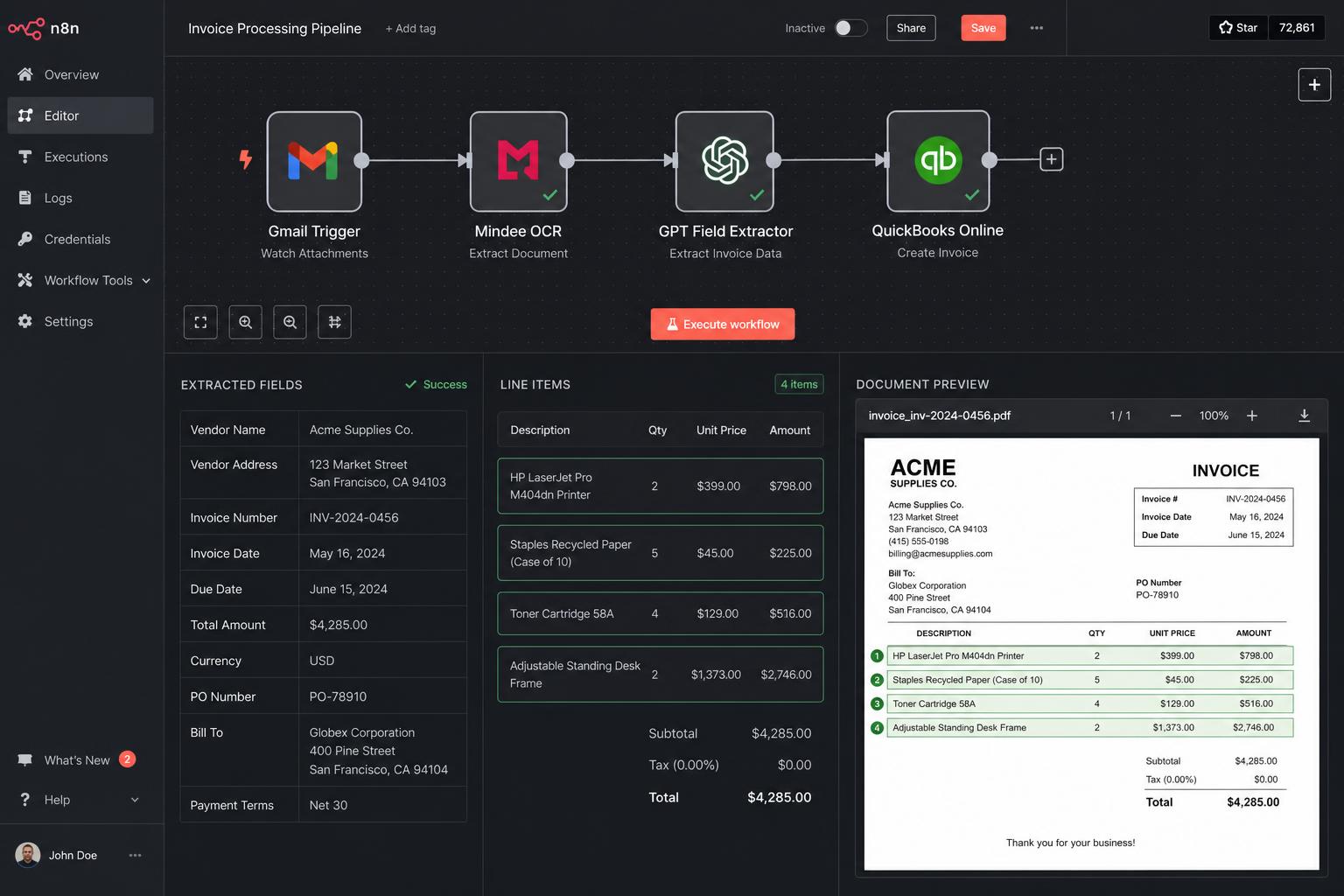Expand the Workflow Tools chevron
The width and height of the screenshot is (1344, 896).
coord(146,281)
